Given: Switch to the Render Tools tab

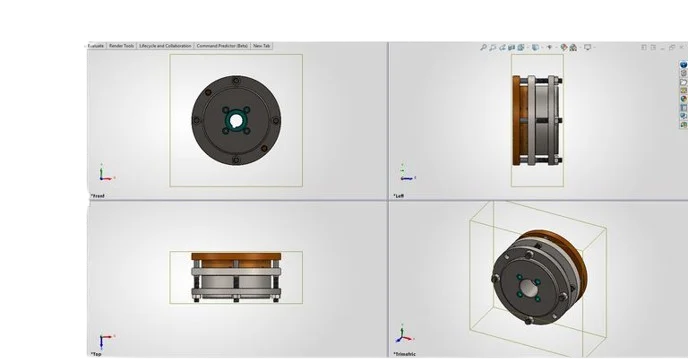Looking at the screenshot, I should coord(122,46).
